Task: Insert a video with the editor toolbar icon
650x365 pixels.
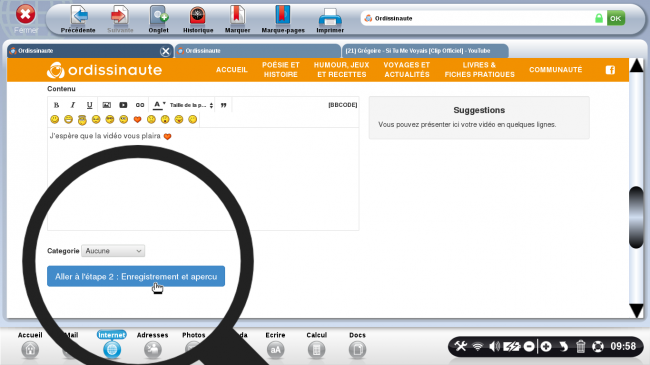Action: 123,105
